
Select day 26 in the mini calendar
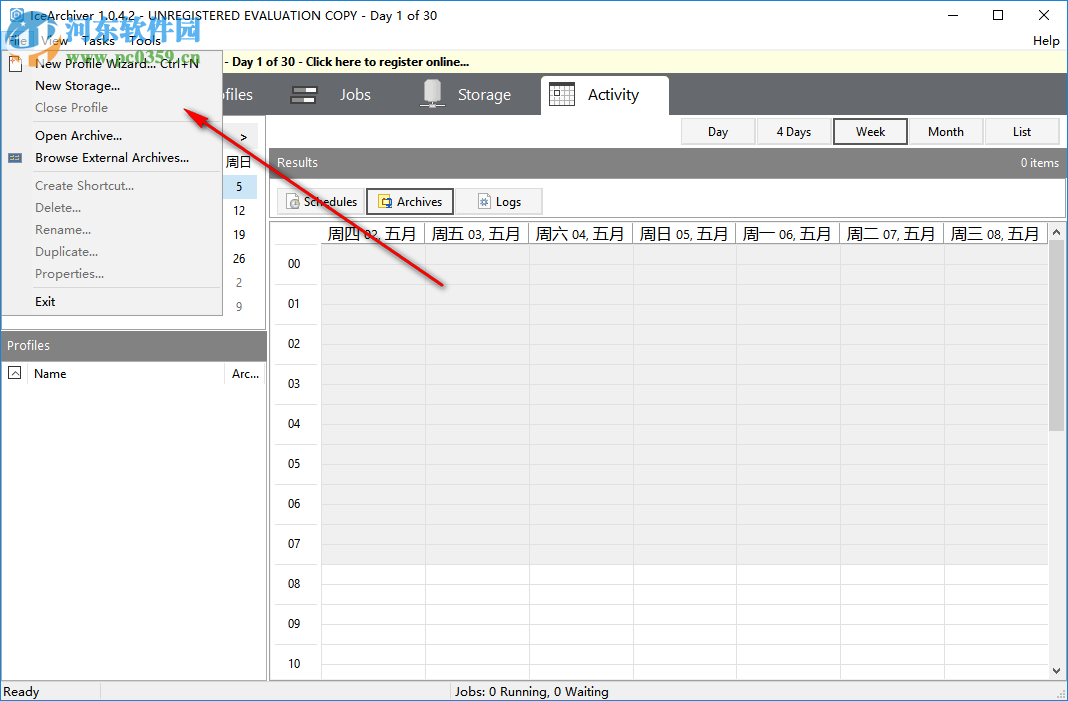tap(239, 258)
